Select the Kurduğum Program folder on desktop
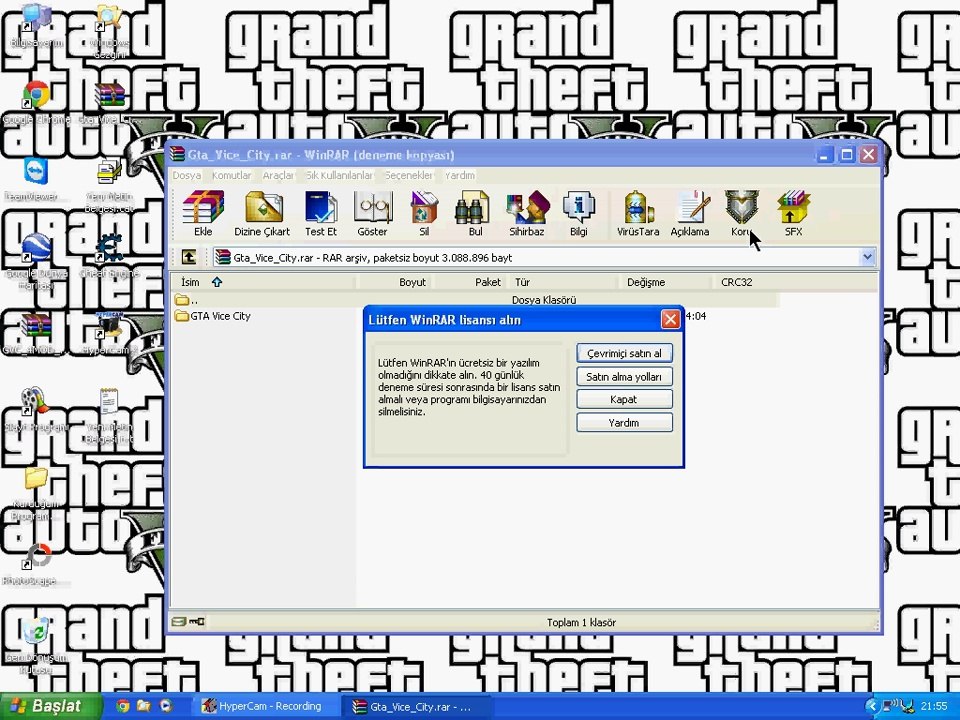 pyautogui.click(x=36, y=493)
